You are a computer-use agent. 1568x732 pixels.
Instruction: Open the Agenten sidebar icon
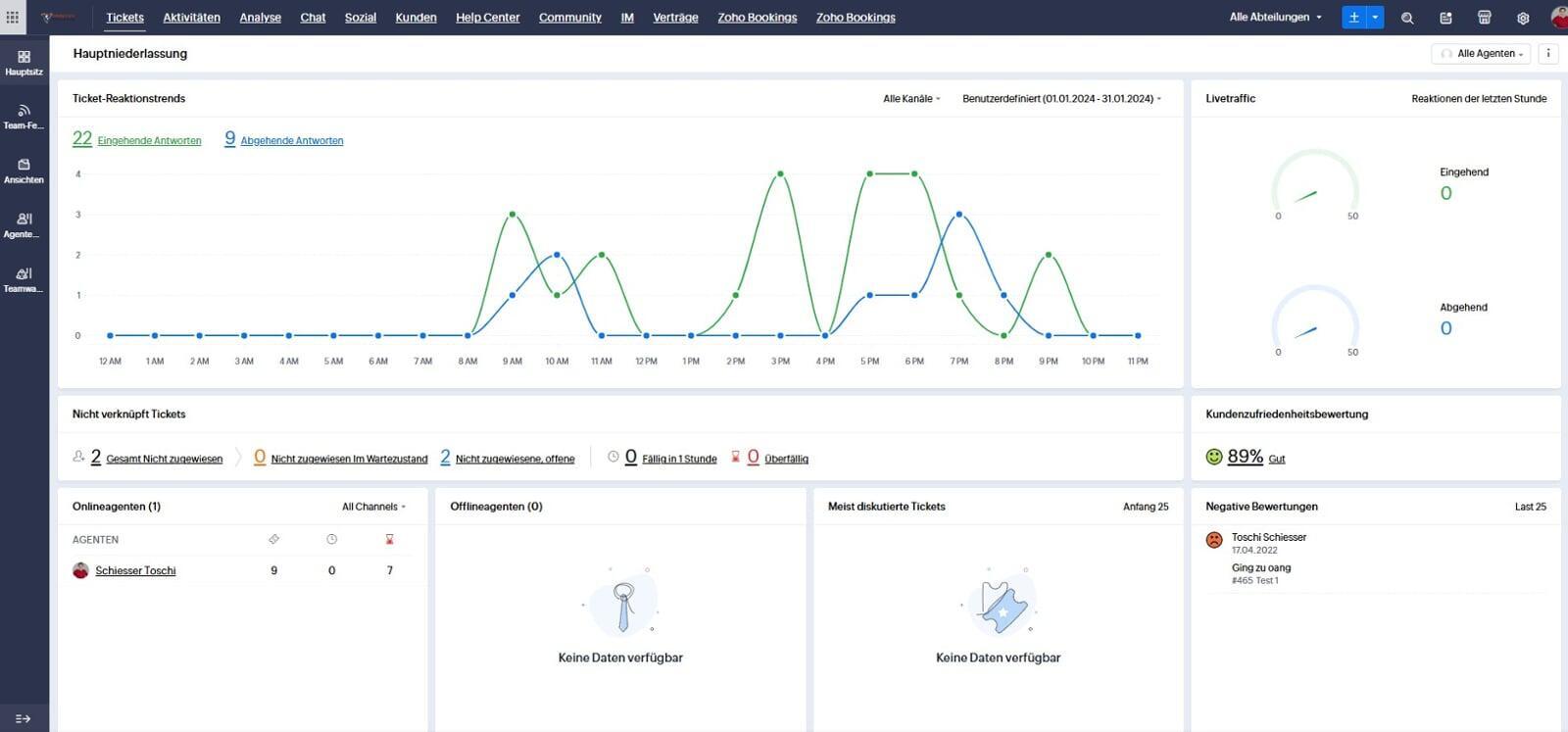[24, 225]
